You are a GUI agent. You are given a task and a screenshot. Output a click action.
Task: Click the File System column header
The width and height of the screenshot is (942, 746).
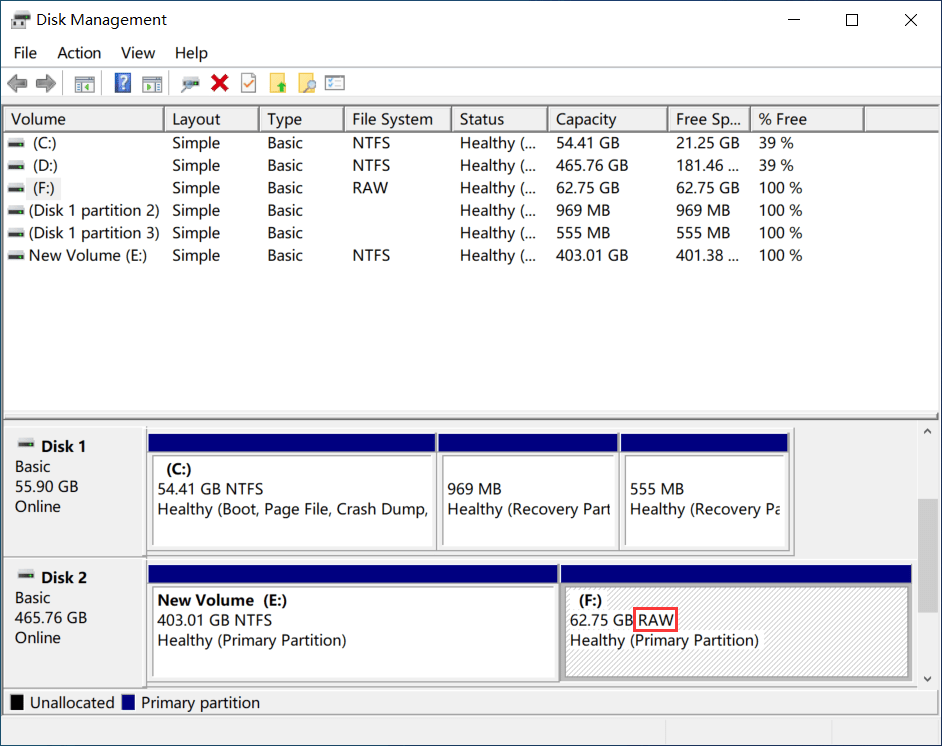coord(392,119)
